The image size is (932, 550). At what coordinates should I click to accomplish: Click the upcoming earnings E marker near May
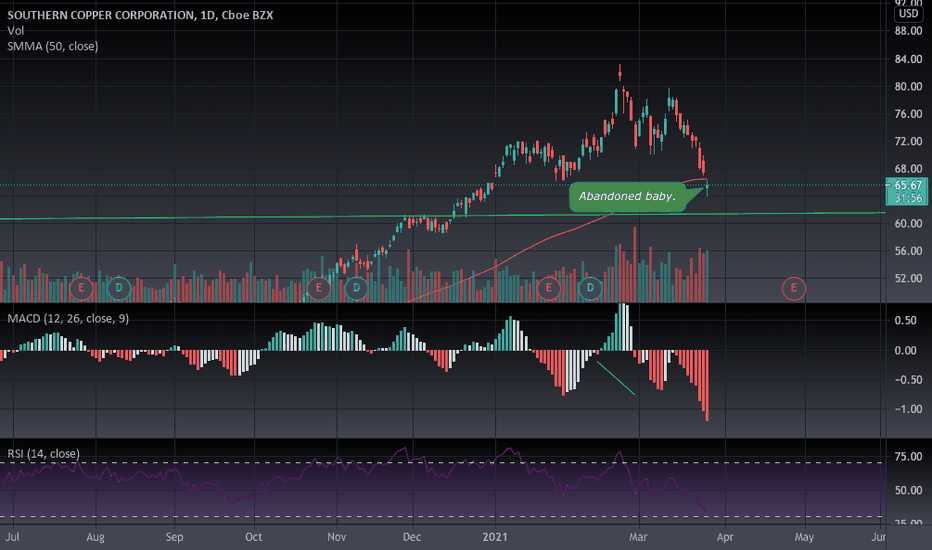tap(794, 288)
